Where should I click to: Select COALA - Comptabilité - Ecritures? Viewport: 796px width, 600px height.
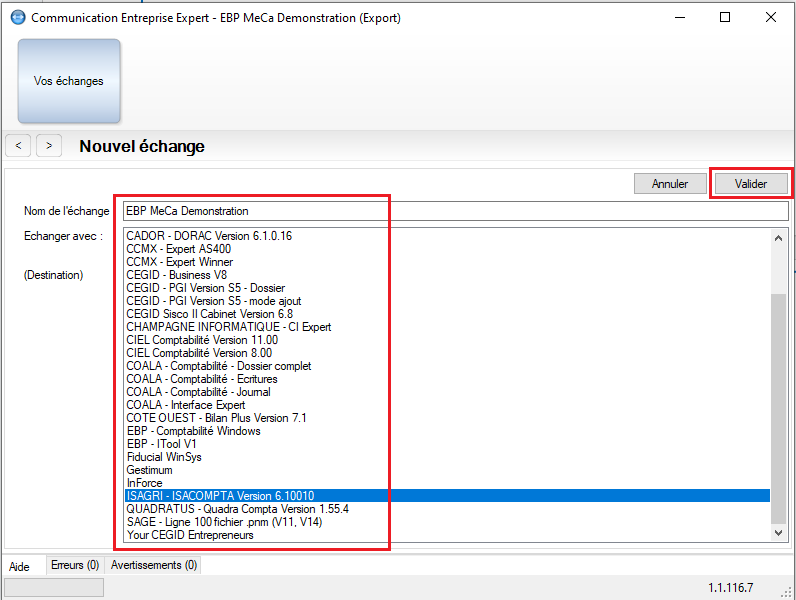coord(447,379)
